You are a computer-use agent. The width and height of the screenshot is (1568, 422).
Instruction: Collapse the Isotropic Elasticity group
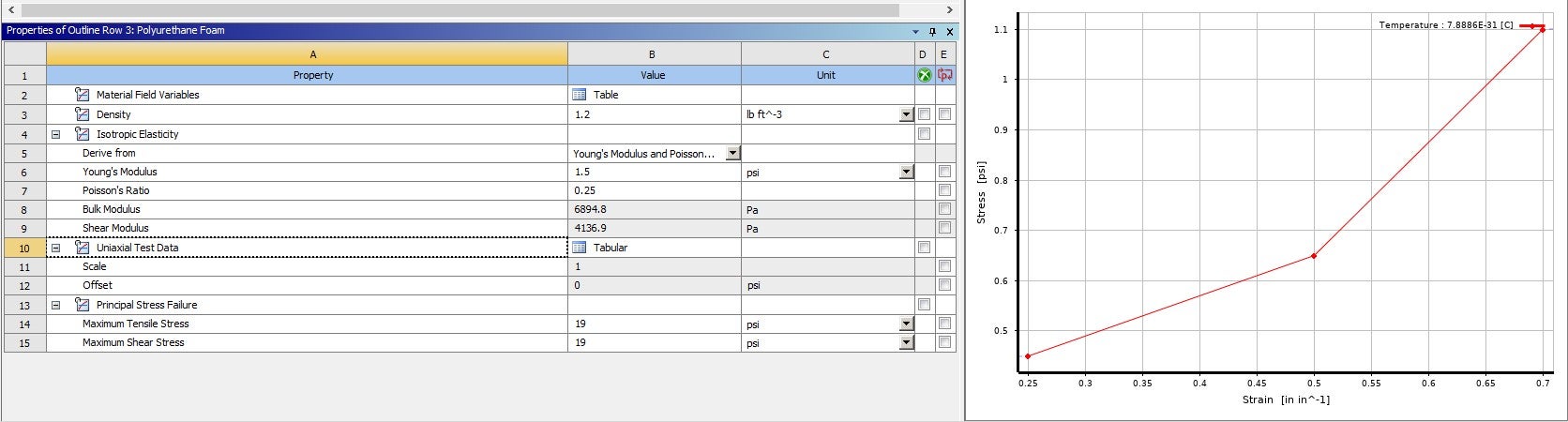point(55,134)
